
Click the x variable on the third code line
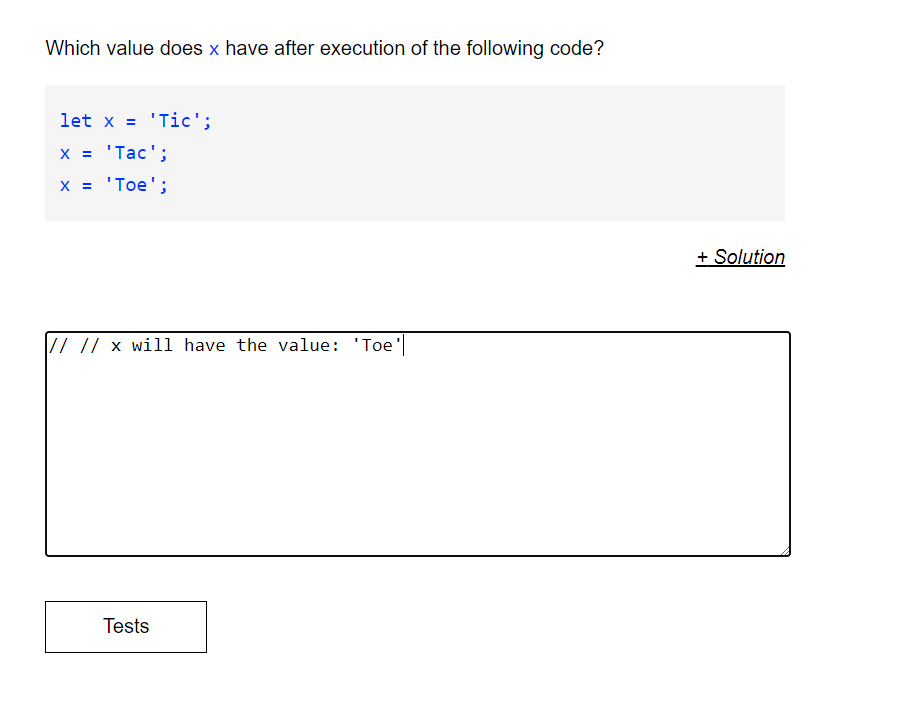point(63,184)
